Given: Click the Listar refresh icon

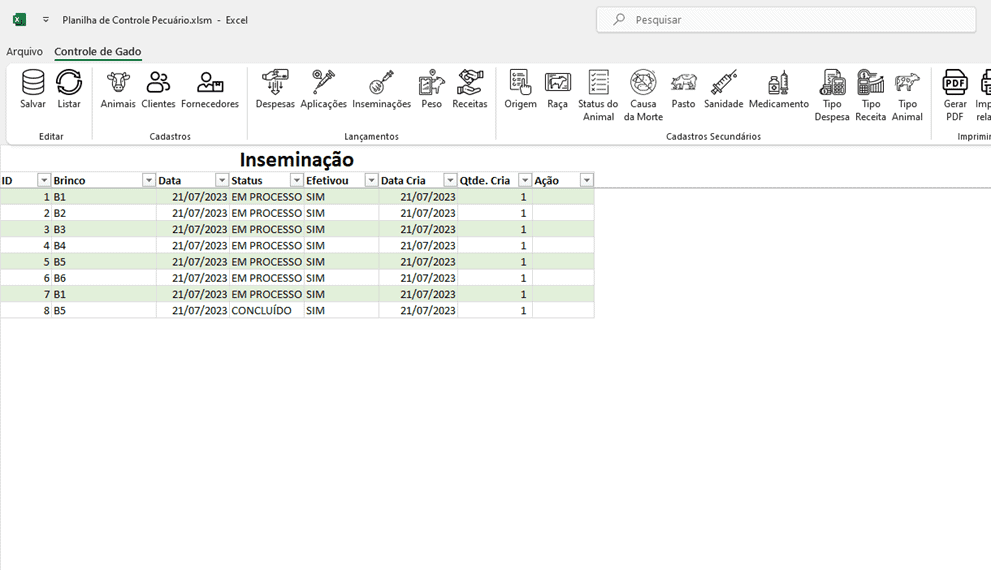Looking at the screenshot, I should point(69,83).
